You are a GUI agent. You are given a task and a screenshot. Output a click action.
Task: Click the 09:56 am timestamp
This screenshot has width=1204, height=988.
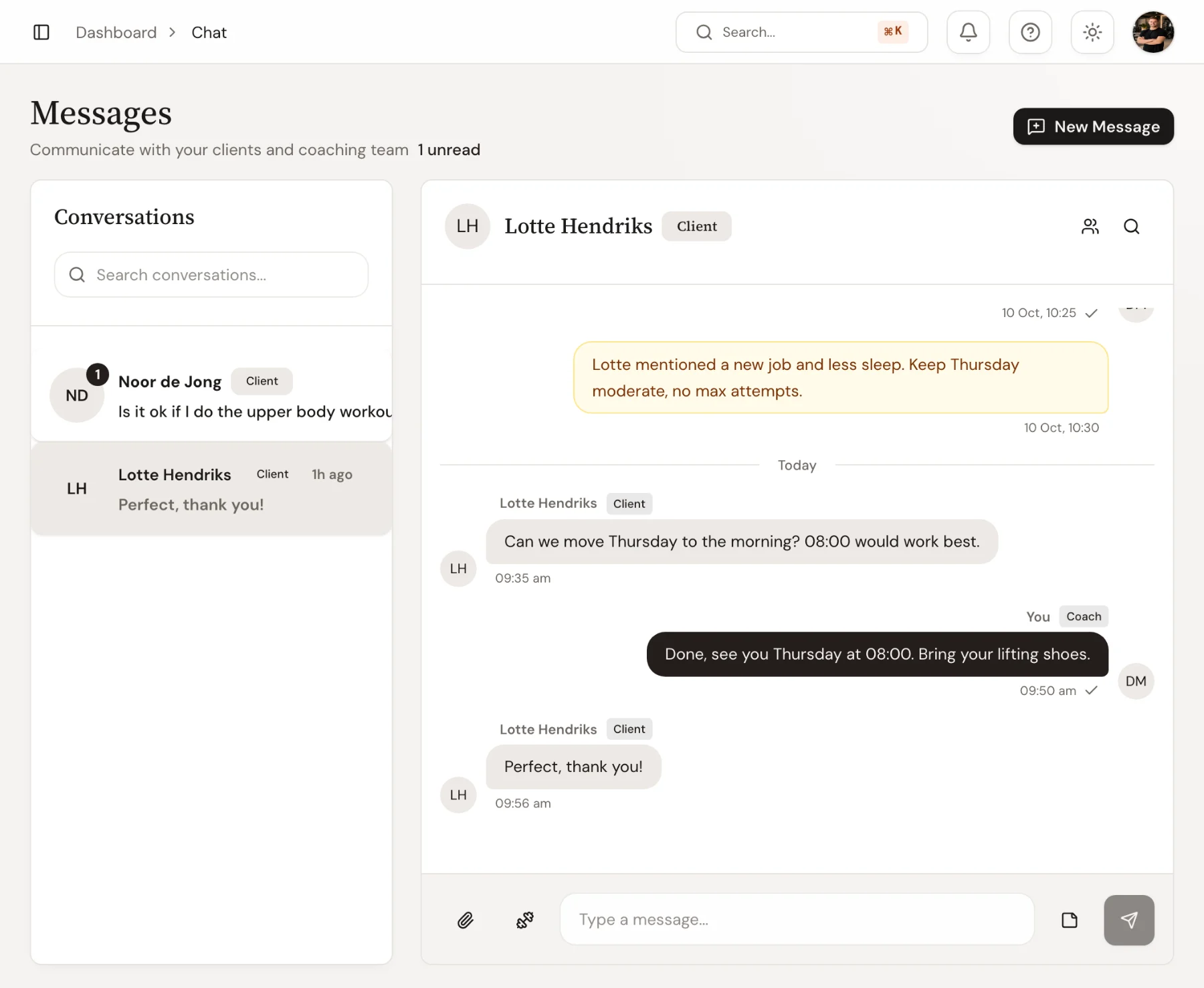pos(523,804)
